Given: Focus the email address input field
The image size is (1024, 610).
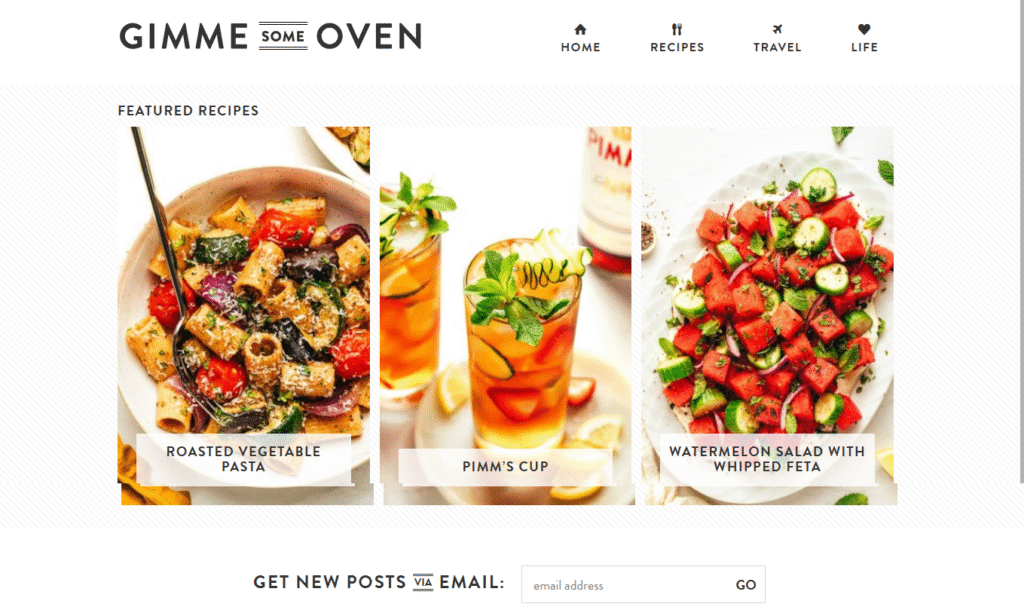Looking at the screenshot, I should [x=624, y=585].
